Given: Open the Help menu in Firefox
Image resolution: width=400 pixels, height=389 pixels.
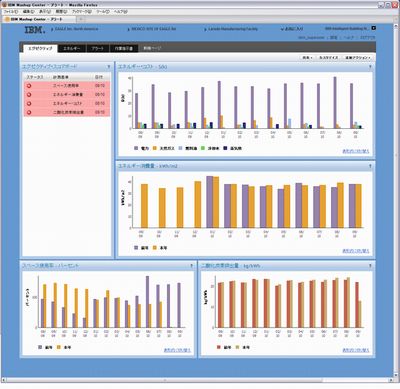Looking at the screenshot, I should tap(120, 11).
